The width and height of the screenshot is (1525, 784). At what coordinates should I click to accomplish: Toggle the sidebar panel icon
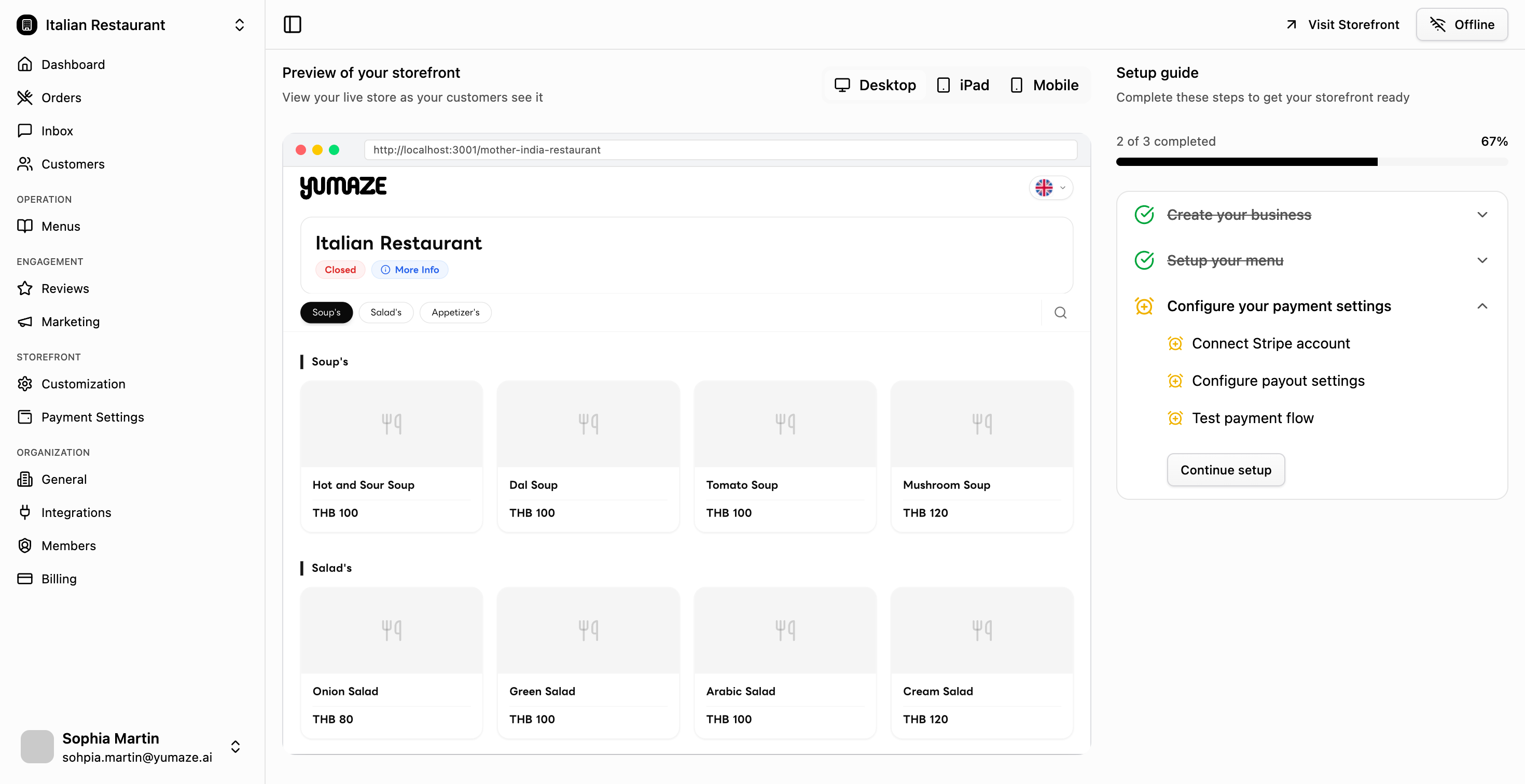293,24
